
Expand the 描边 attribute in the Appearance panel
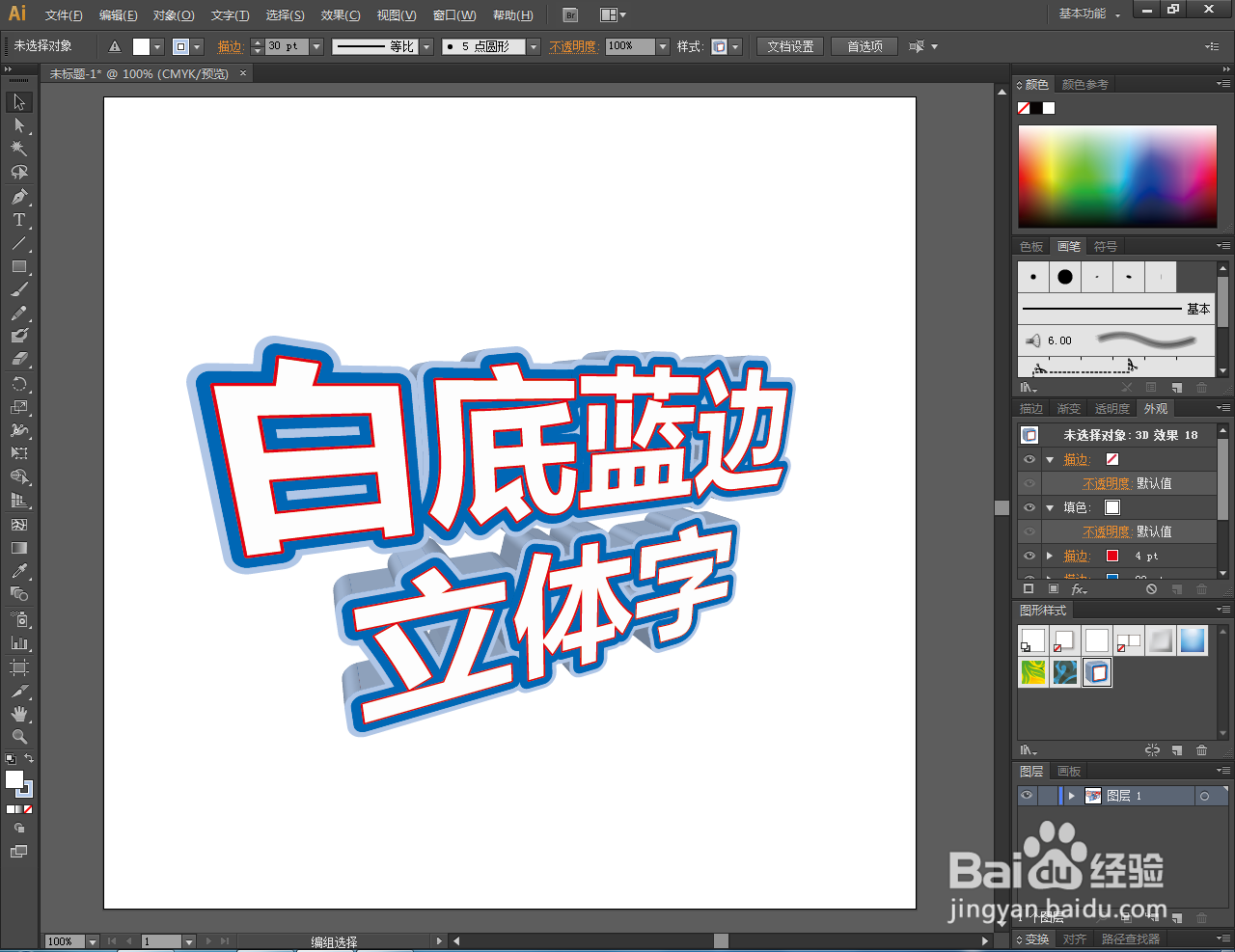pos(1050,556)
